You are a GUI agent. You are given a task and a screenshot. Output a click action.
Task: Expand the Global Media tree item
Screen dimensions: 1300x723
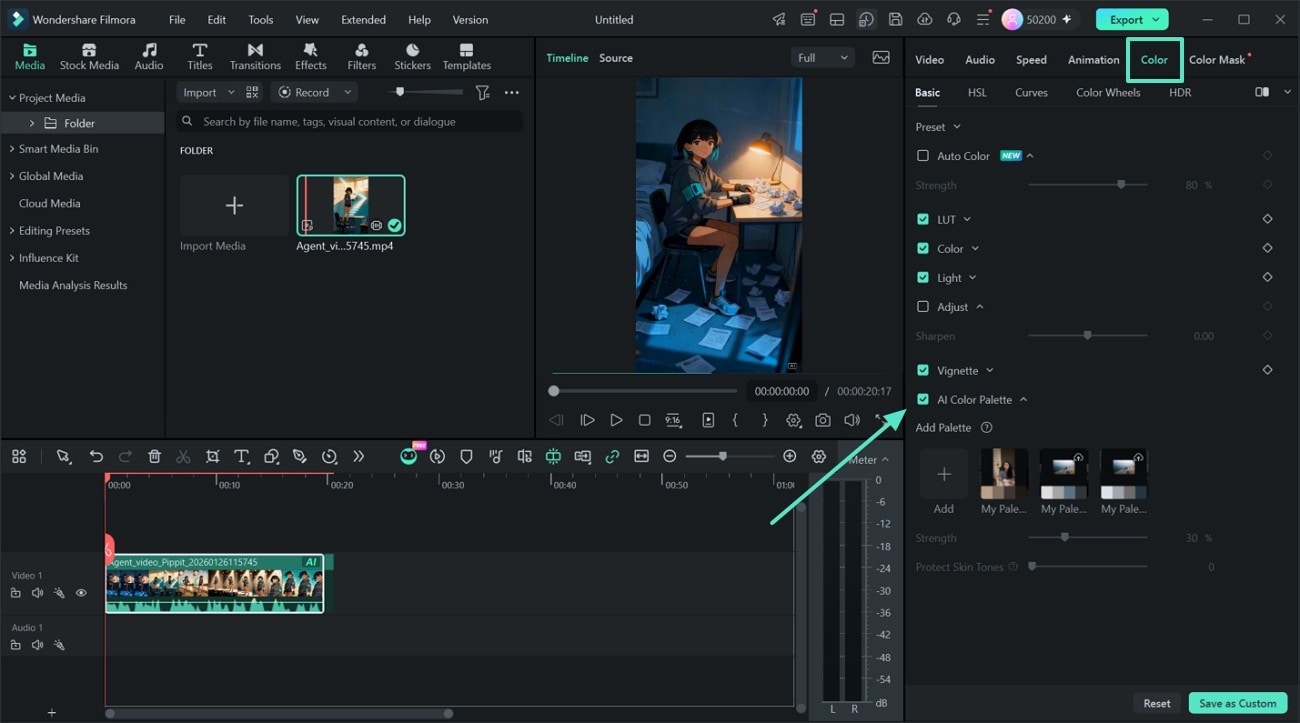click(13, 176)
